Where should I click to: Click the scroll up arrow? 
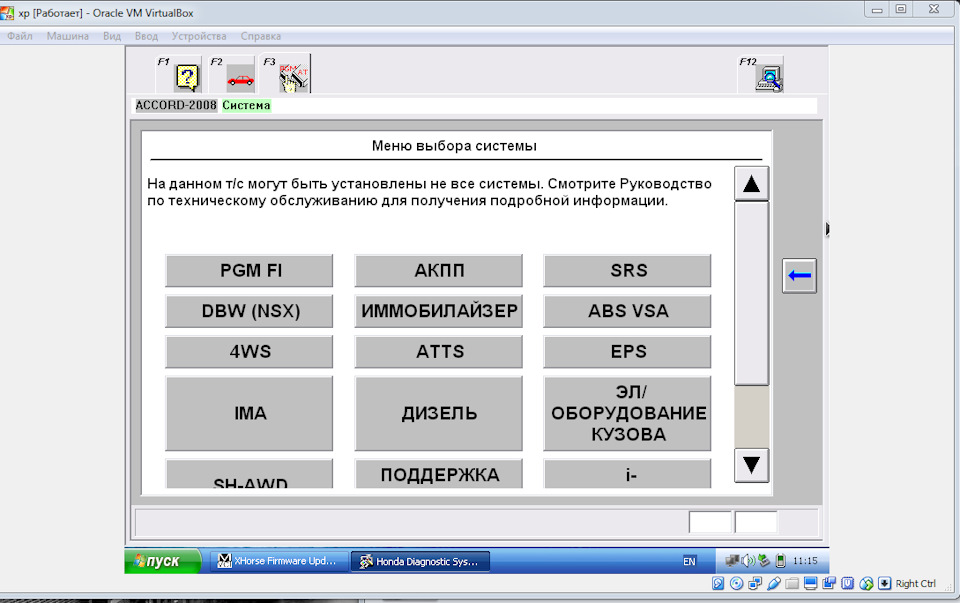(751, 184)
